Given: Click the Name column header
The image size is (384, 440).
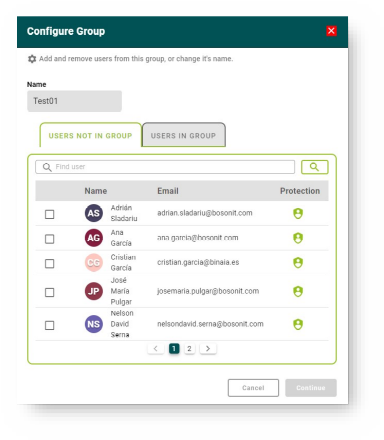Looking at the screenshot, I should tap(96, 191).
